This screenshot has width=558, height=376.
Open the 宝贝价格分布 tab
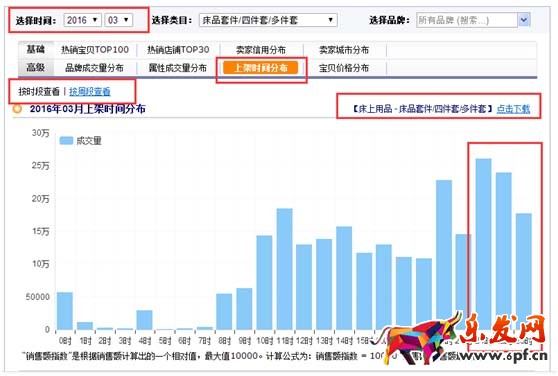344,68
